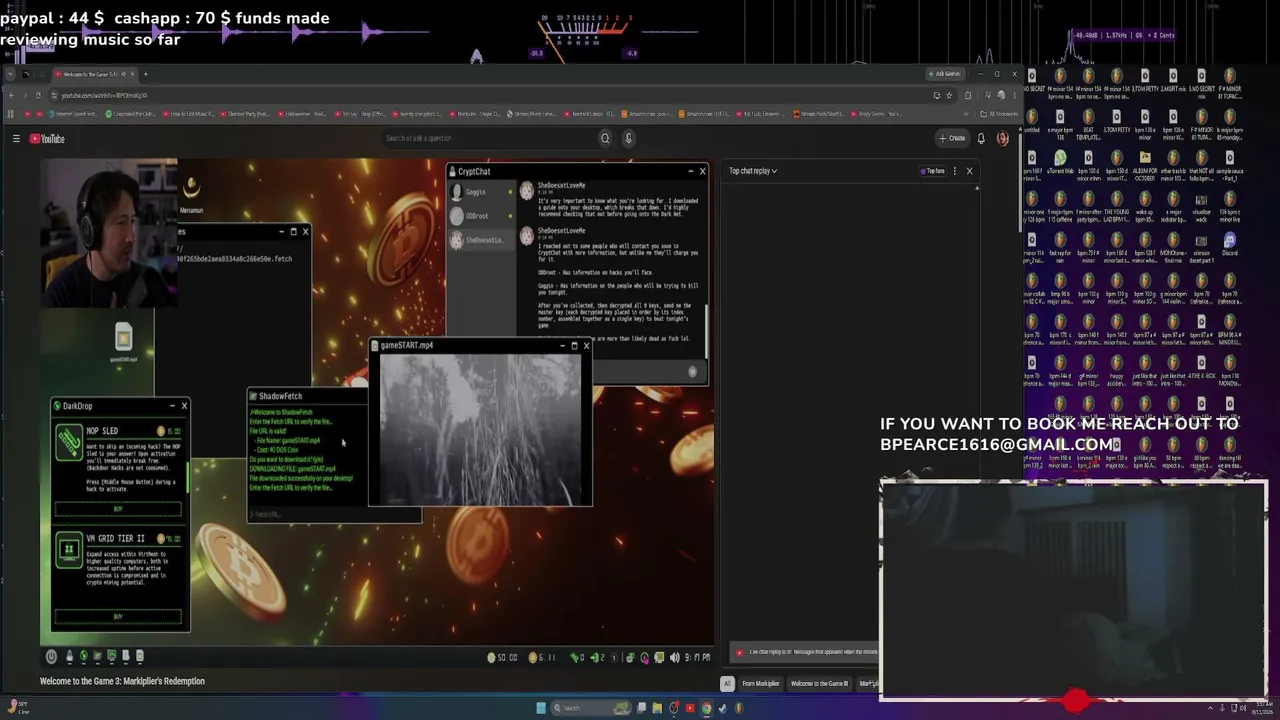Click the speaker icon on the game taskbar

(x=674, y=657)
